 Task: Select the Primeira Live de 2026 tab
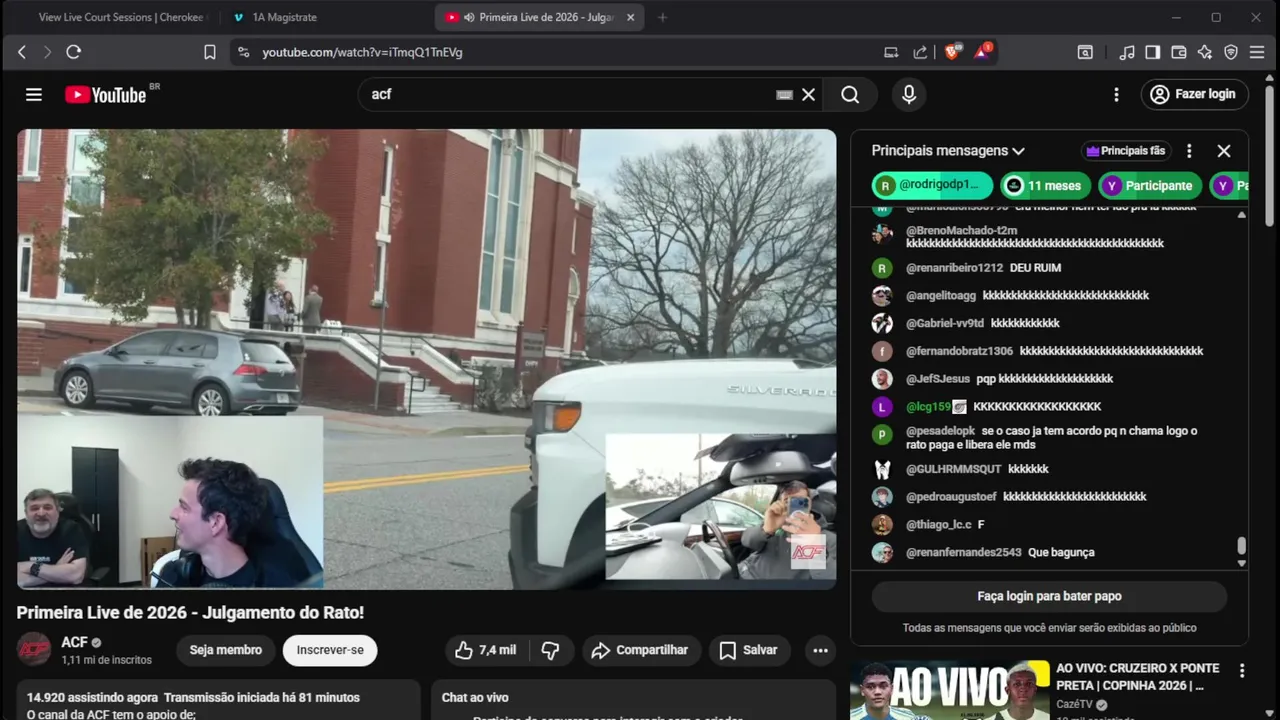click(538, 17)
